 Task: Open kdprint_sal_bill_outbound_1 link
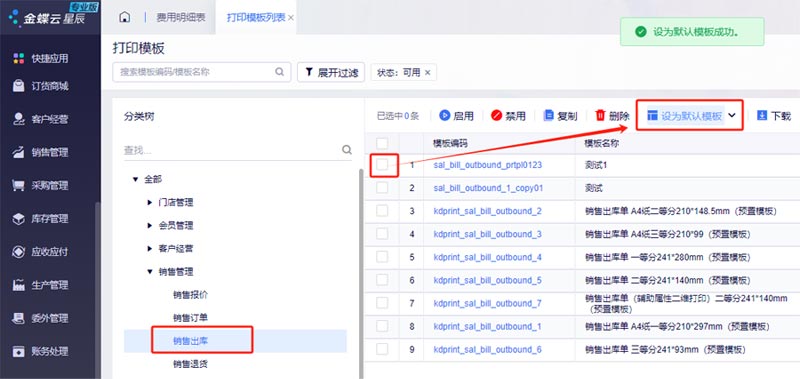coord(488,326)
